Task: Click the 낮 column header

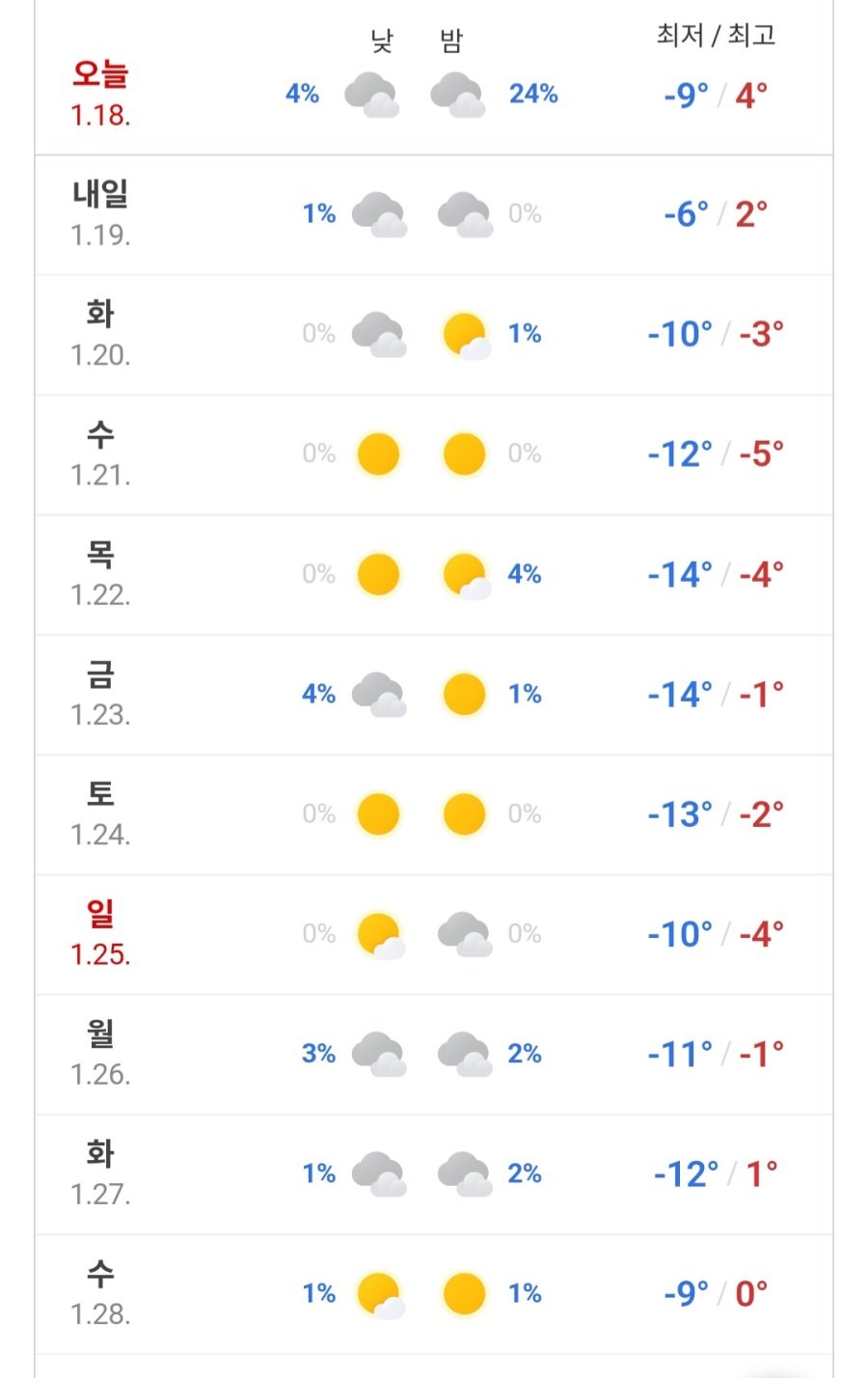Action: point(382,41)
